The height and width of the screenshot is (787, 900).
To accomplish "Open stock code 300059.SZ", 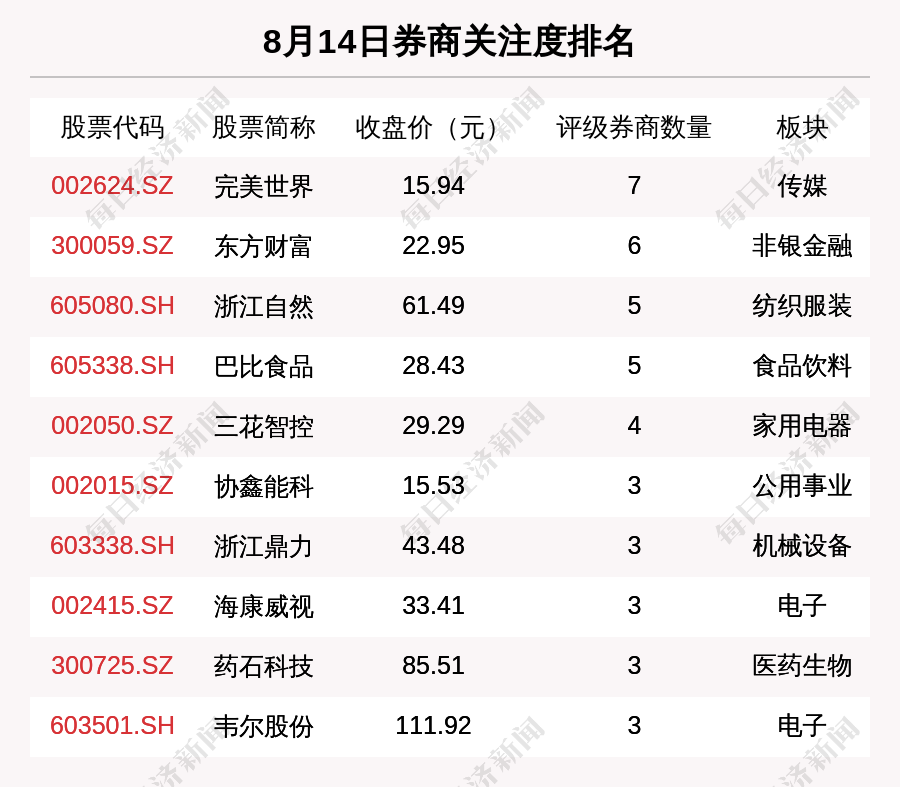I will (112, 246).
